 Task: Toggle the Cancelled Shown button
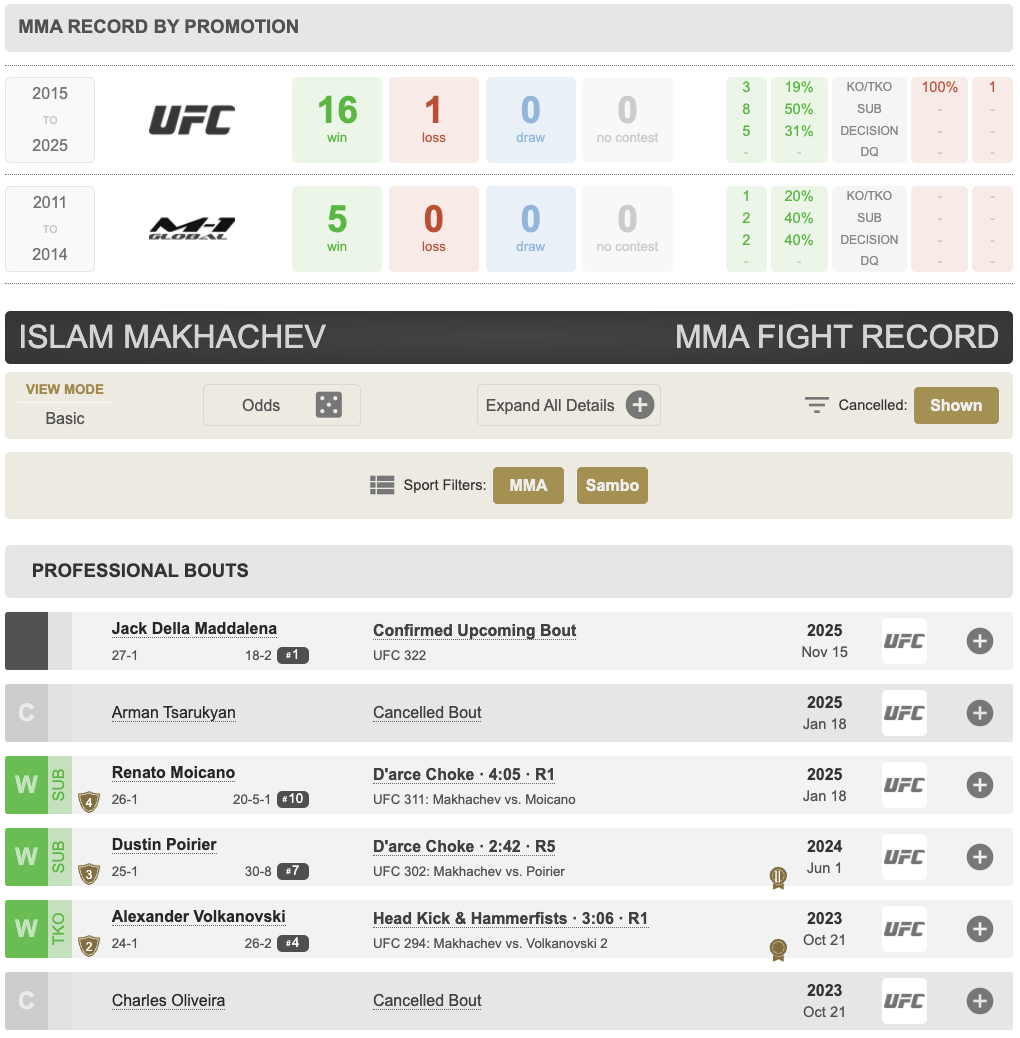point(955,405)
